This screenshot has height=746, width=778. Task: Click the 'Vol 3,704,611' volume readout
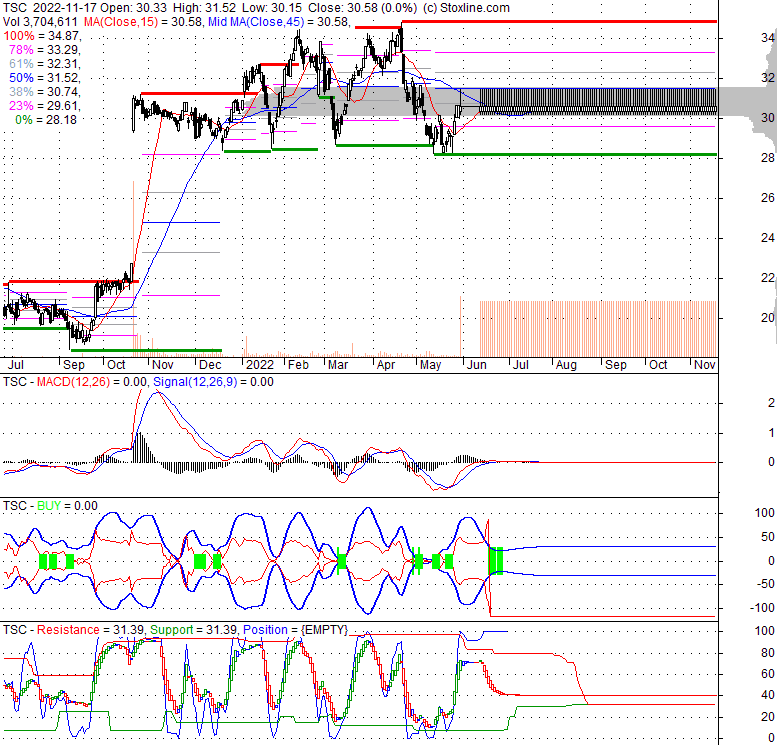pyautogui.click(x=40, y=22)
